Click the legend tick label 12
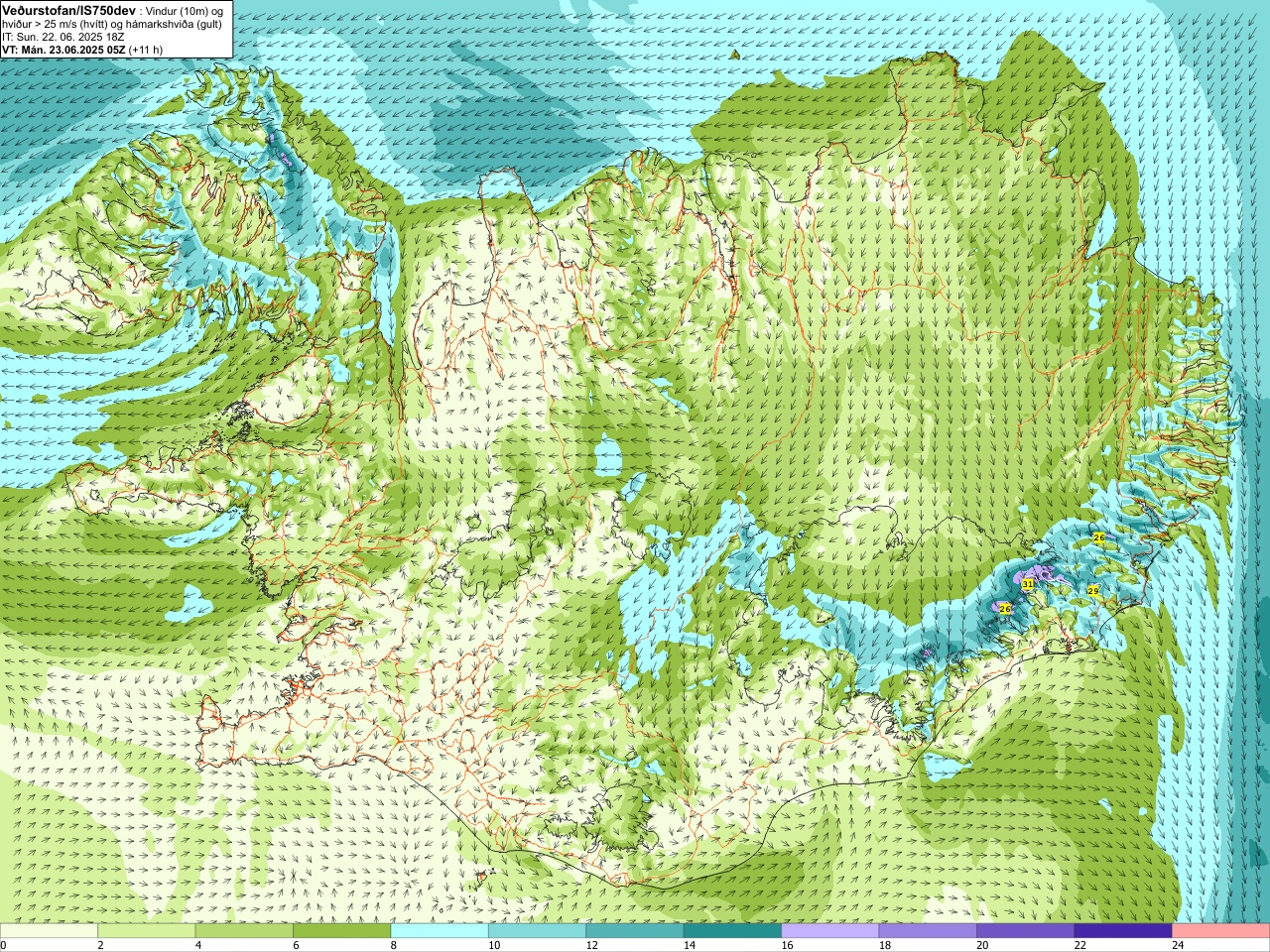The height and width of the screenshot is (952, 1270). (590, 945)
